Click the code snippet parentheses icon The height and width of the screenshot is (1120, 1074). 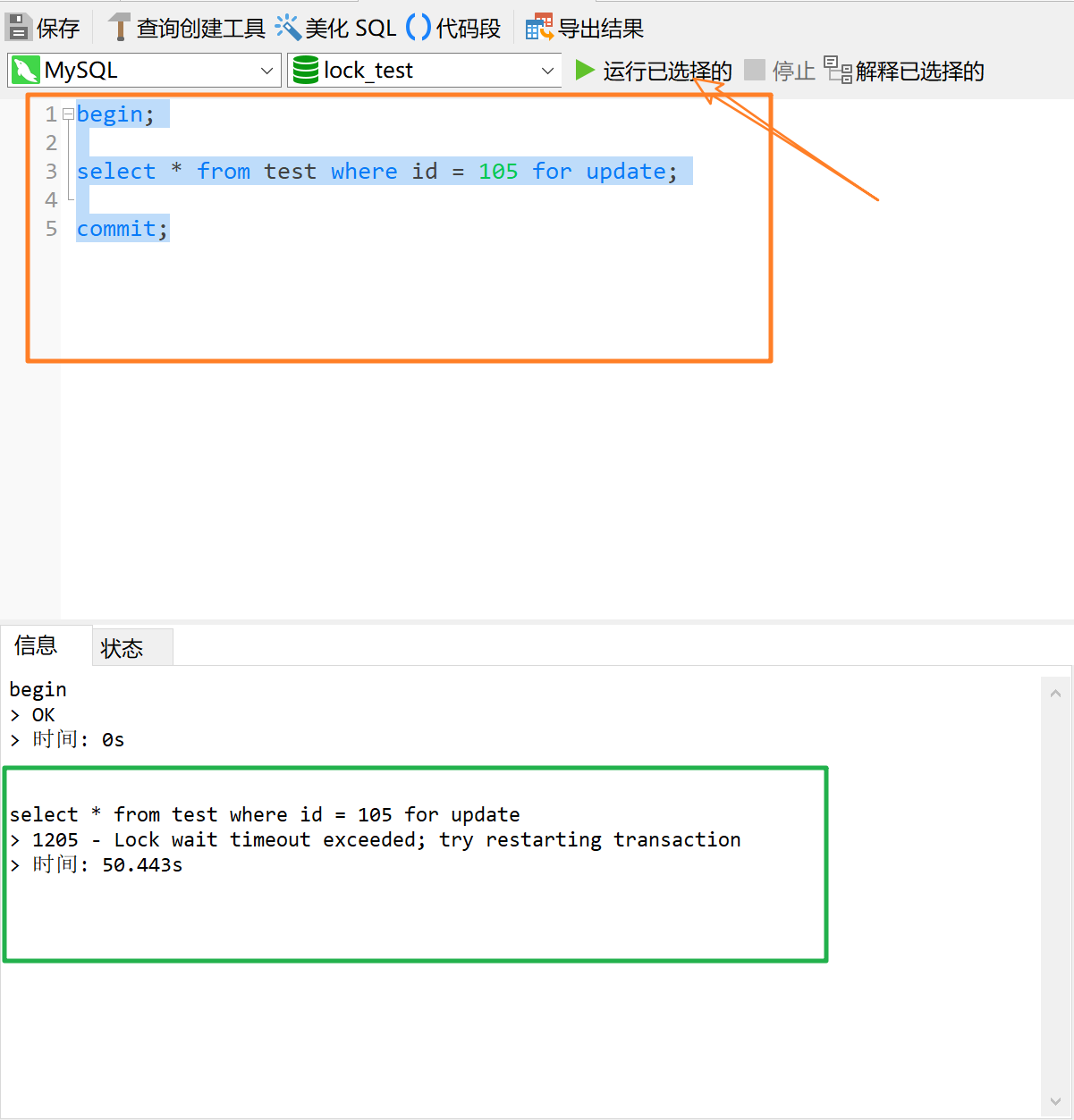(419, 28)
